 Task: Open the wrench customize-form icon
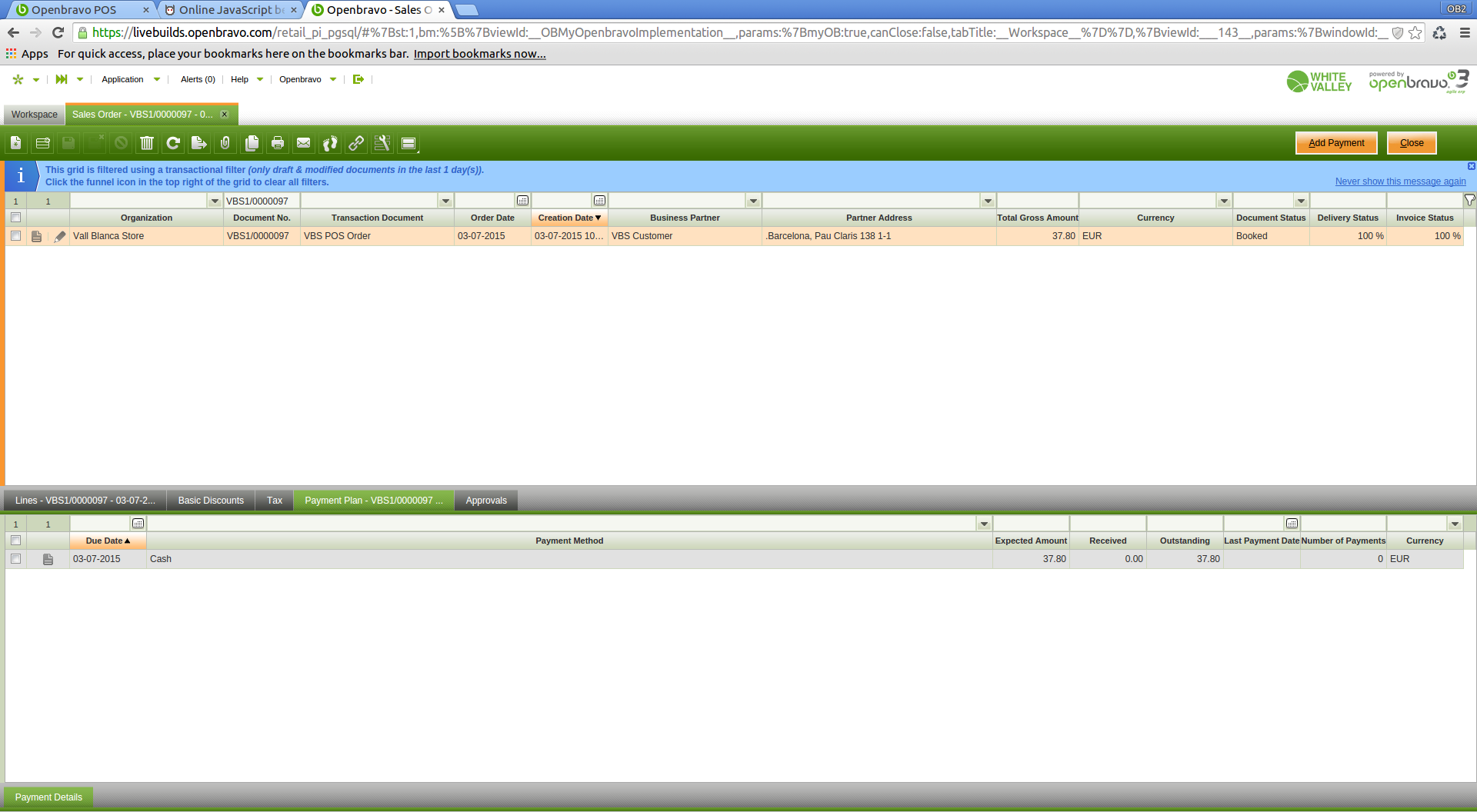pyautogui.click(x=382, y=143)
